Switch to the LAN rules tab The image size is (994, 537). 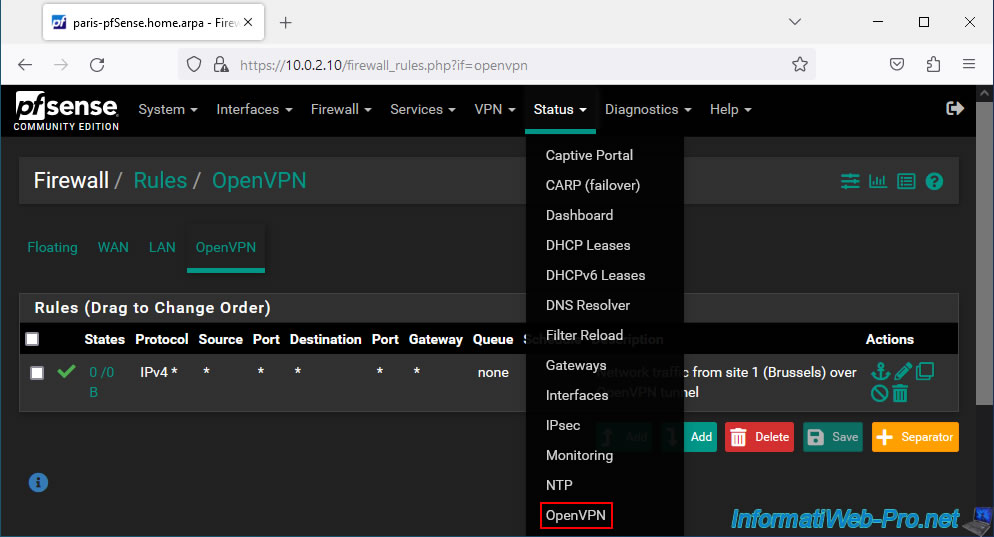(162, 247)
